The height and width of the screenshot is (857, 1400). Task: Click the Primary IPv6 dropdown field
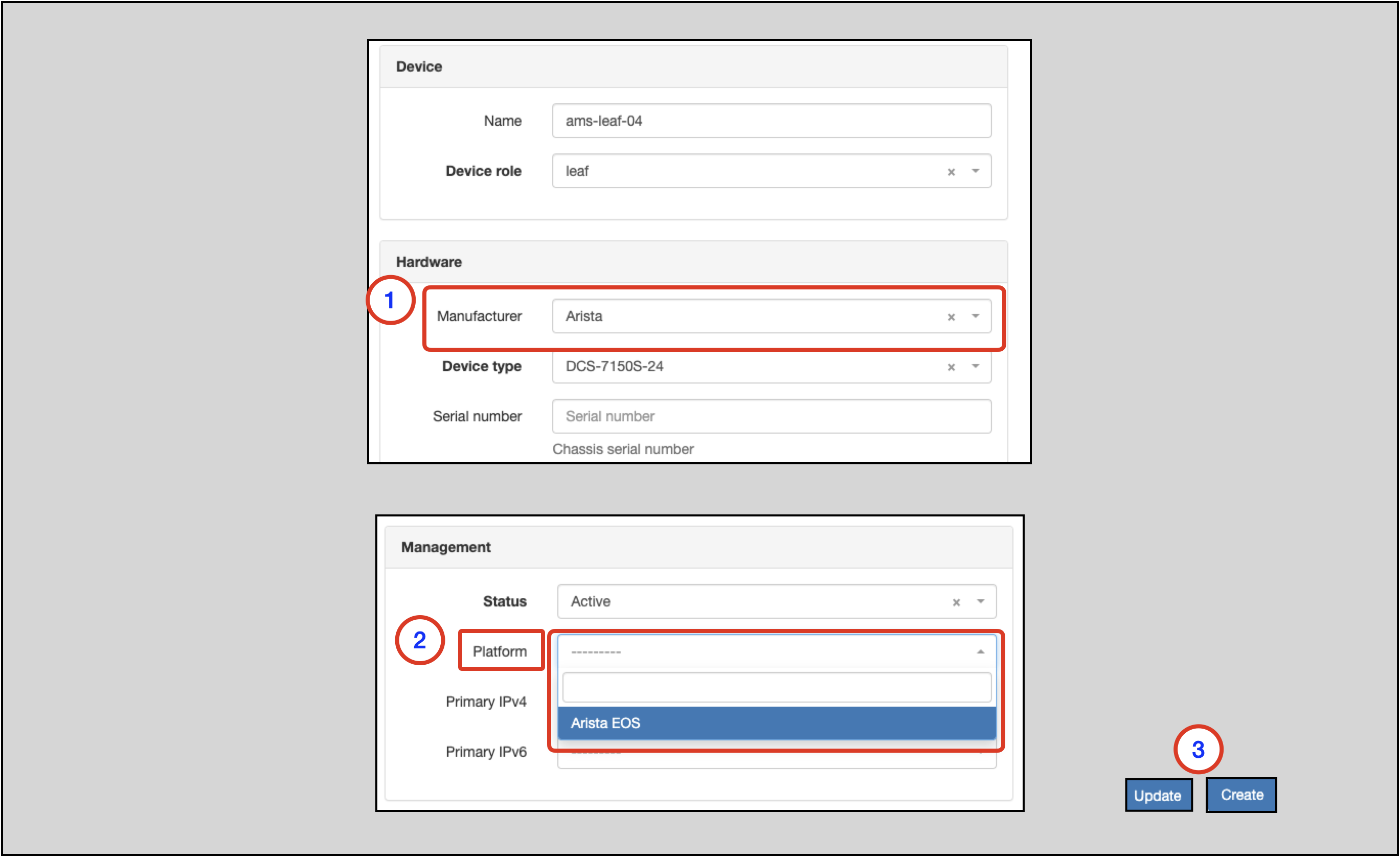pos(776,759)
